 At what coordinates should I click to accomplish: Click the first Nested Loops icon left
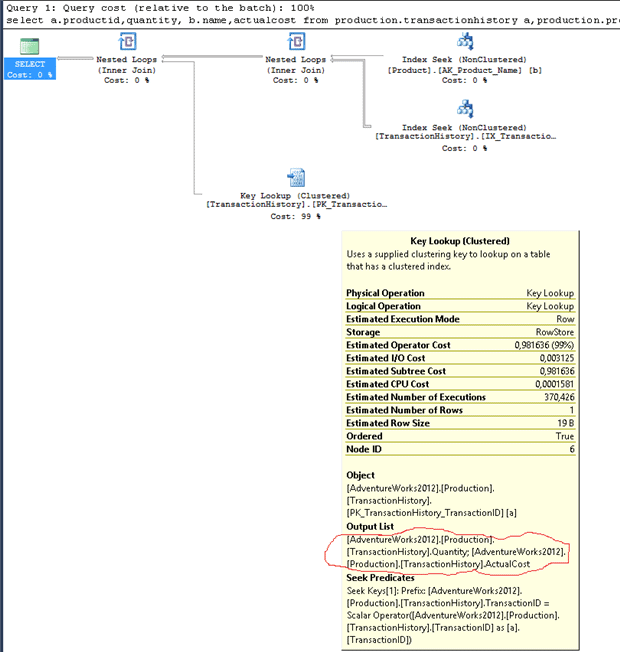(x=127, y=41)
